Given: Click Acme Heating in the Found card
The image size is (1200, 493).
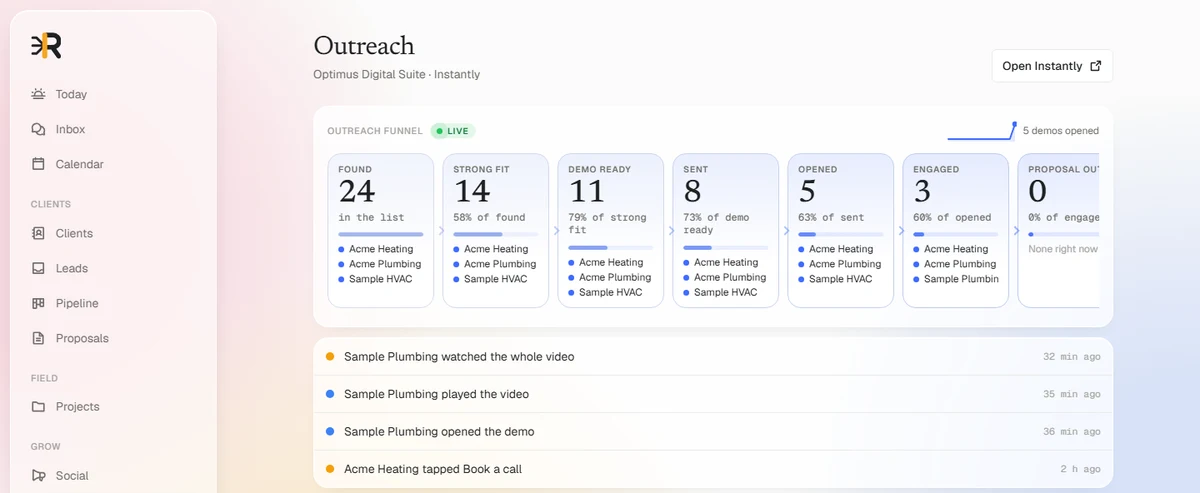Looking at the screenshot, I should (381, 249).
